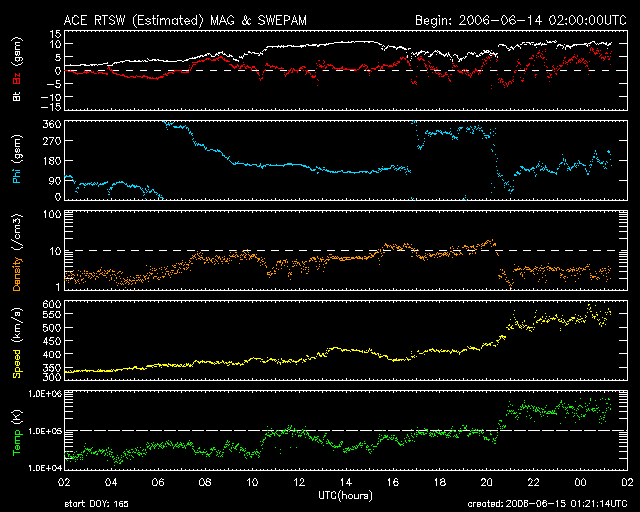
Task: Click the white 'Bt' axis label
Action: (x=17, y=96)
